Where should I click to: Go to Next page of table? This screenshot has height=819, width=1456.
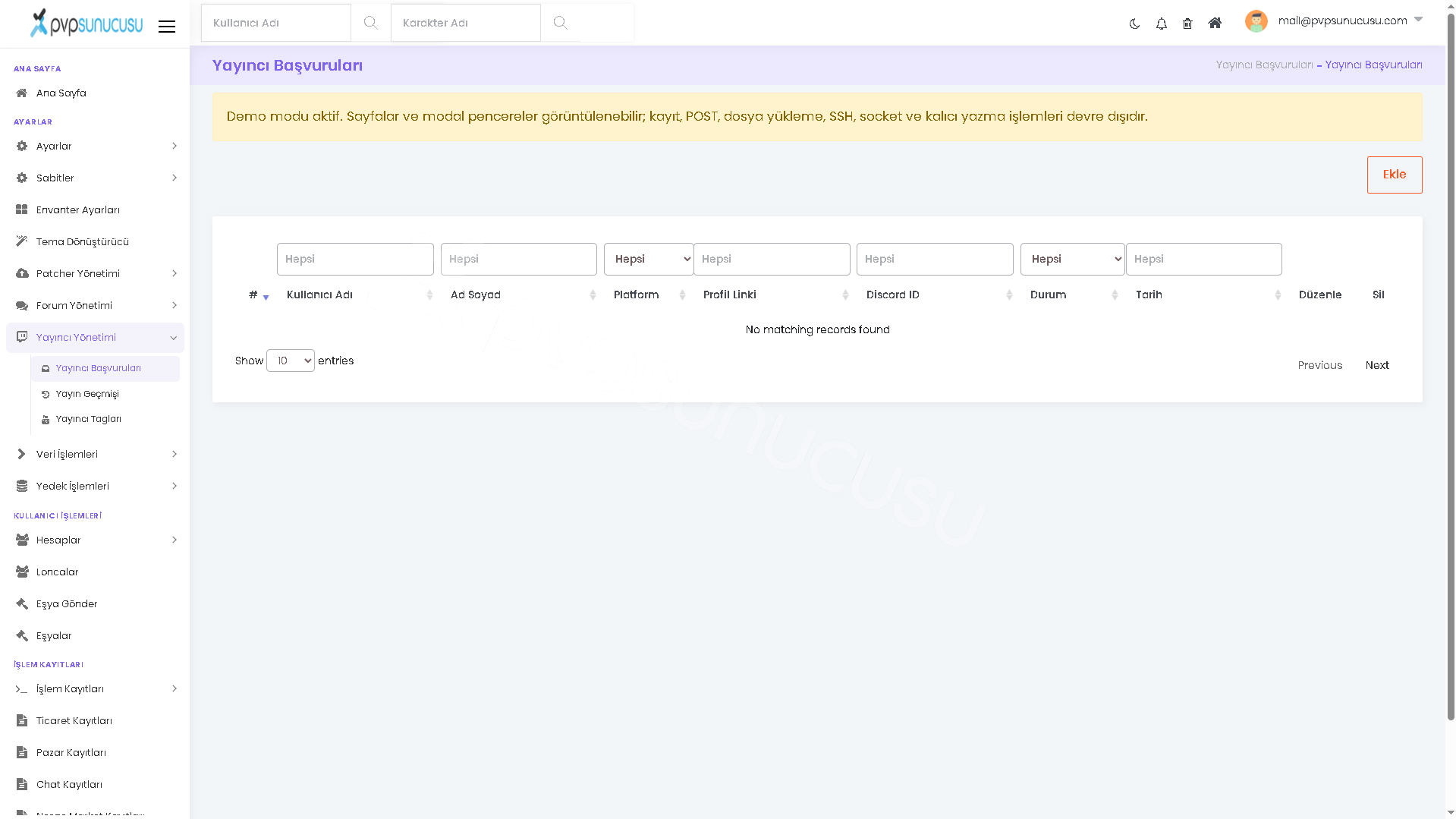[x=1377, y=365]
